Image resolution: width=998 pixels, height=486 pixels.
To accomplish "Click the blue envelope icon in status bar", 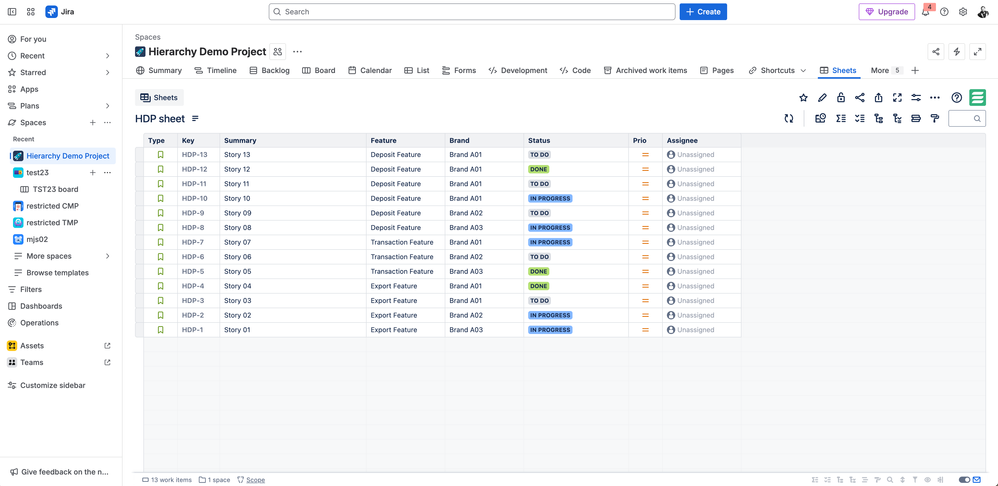I will pyautogui.click(x=977, y=480).
